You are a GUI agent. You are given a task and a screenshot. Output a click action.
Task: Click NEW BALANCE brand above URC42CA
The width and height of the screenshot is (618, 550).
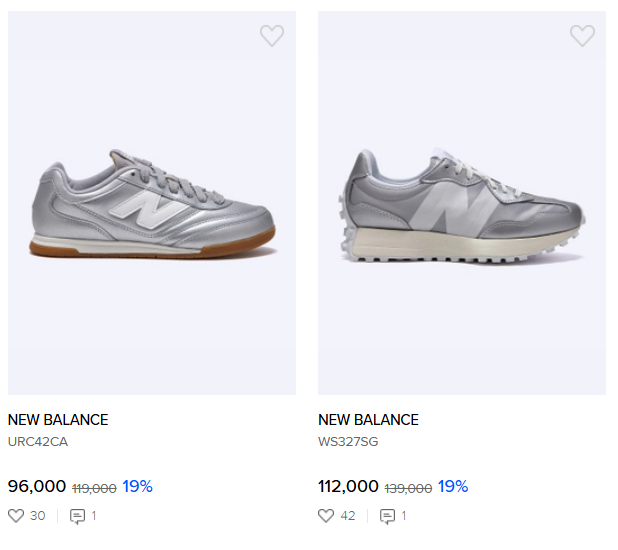[58, 420]
